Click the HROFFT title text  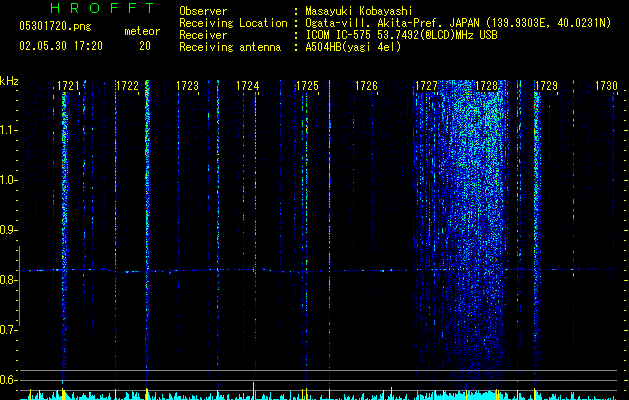(103, 8)
